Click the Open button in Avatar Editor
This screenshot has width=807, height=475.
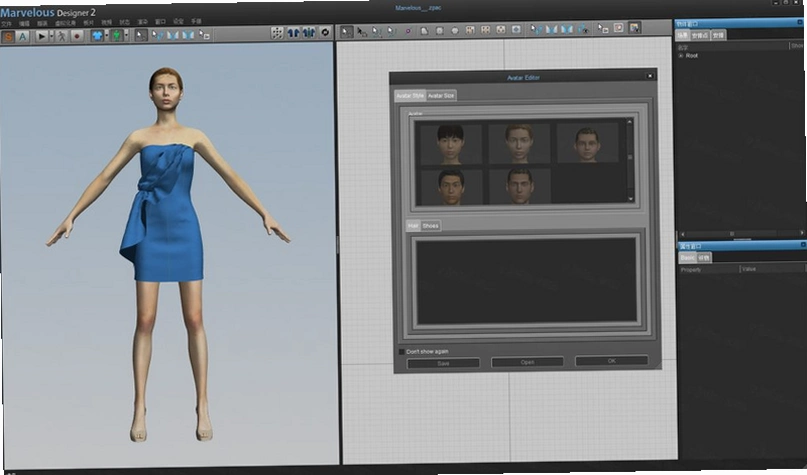point(528,362)
